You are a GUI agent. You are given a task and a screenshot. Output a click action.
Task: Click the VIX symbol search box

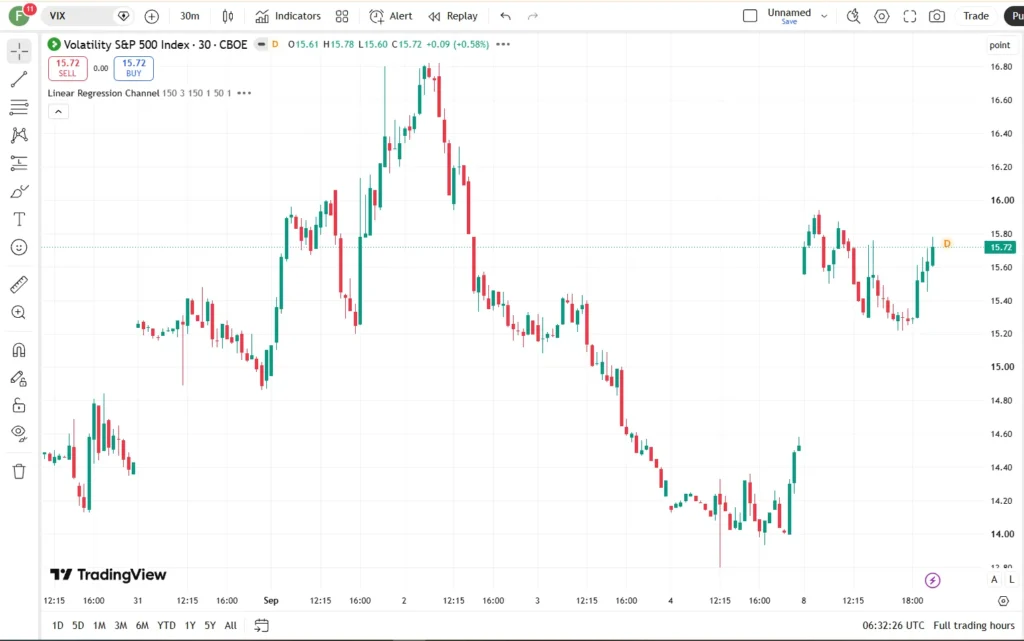[88, 16]
